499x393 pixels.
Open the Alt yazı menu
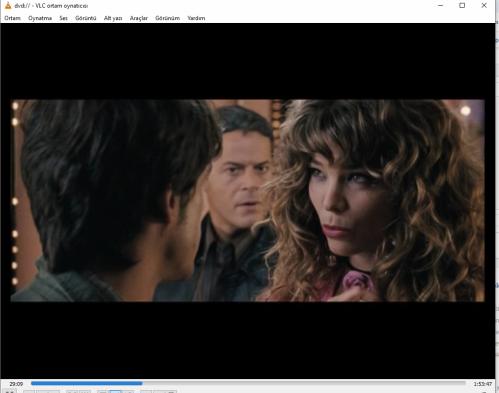point(113,18)
